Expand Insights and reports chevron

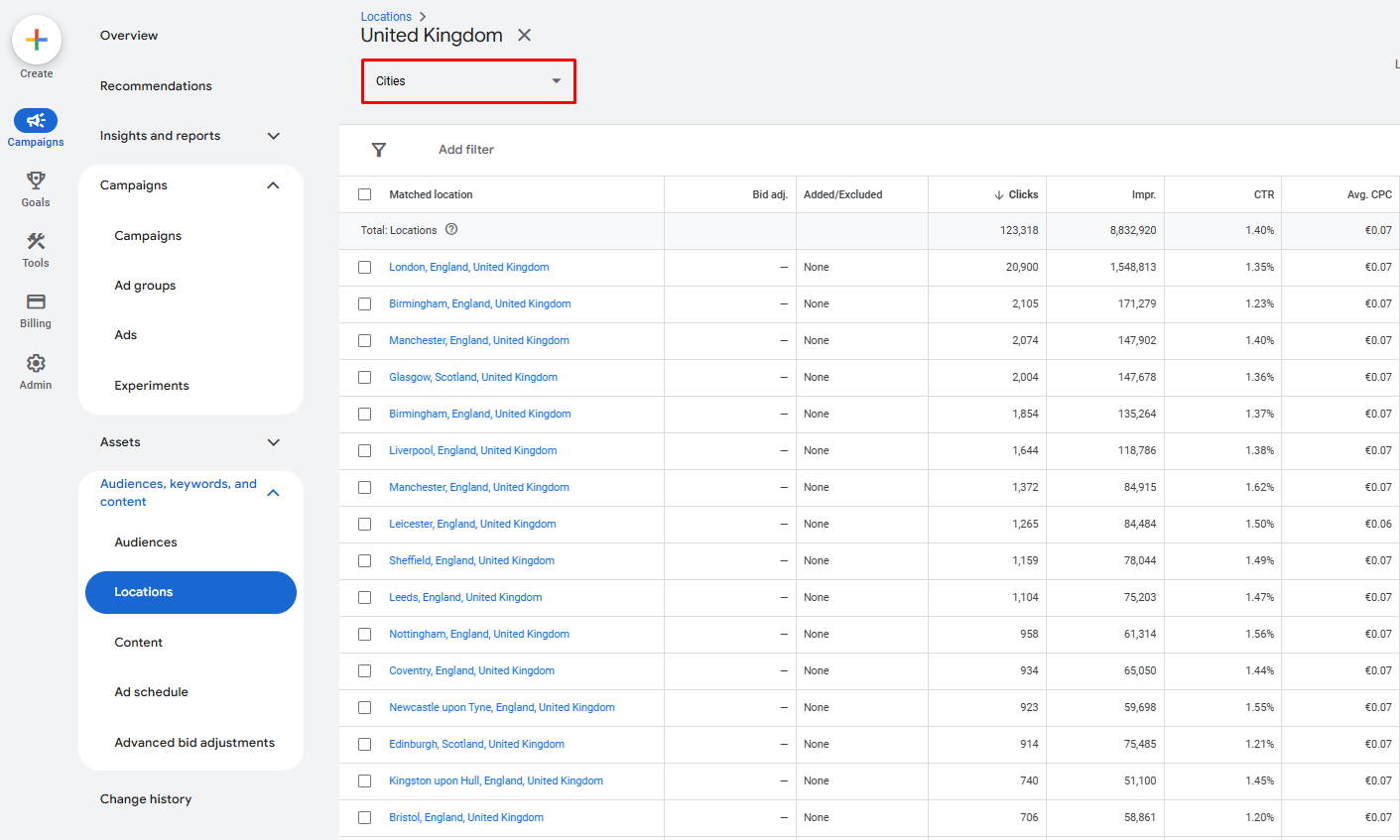click(x=274, y=136)
